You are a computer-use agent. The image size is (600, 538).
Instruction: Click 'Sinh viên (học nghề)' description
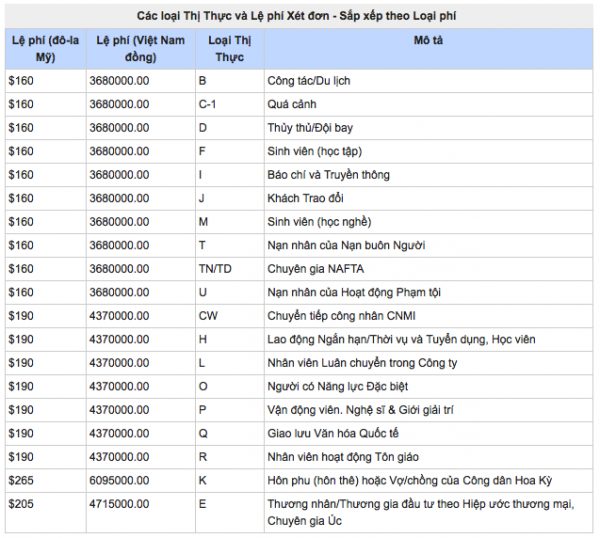click(429, 222)
